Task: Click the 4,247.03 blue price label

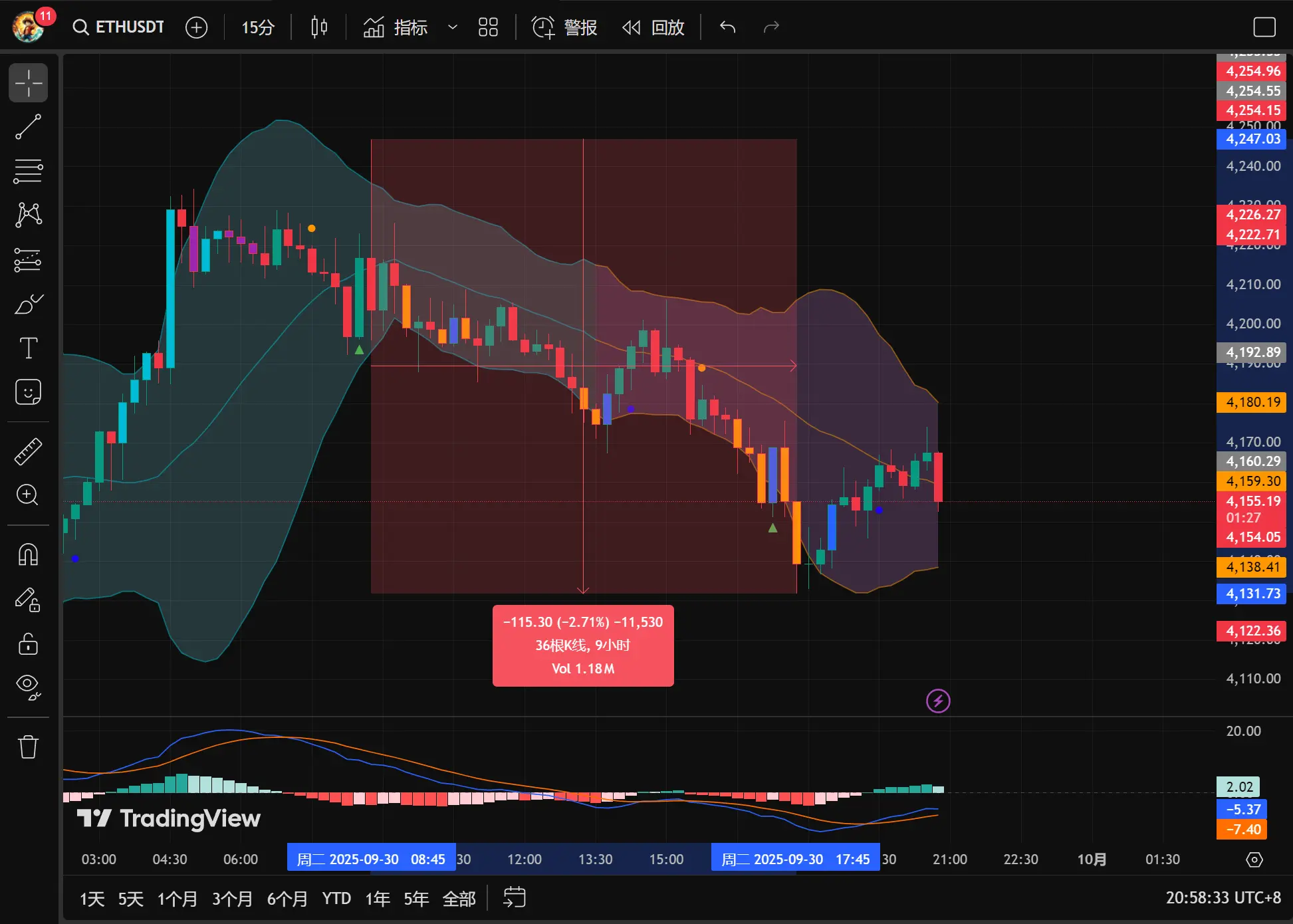Action: 1252,139
